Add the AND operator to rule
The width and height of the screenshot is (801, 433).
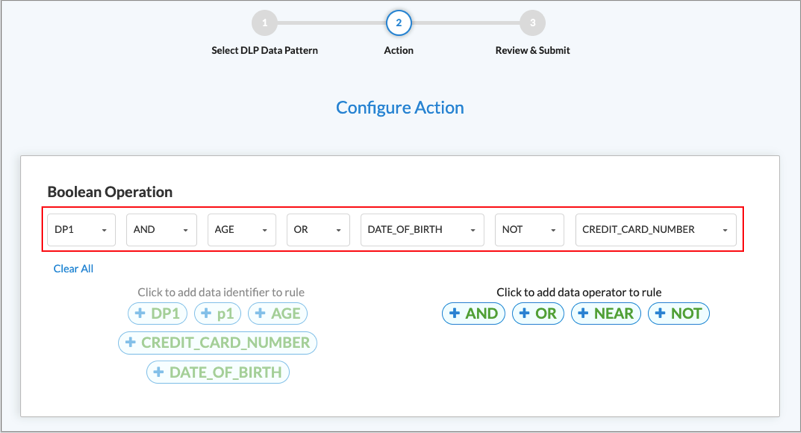coord(474,314)
